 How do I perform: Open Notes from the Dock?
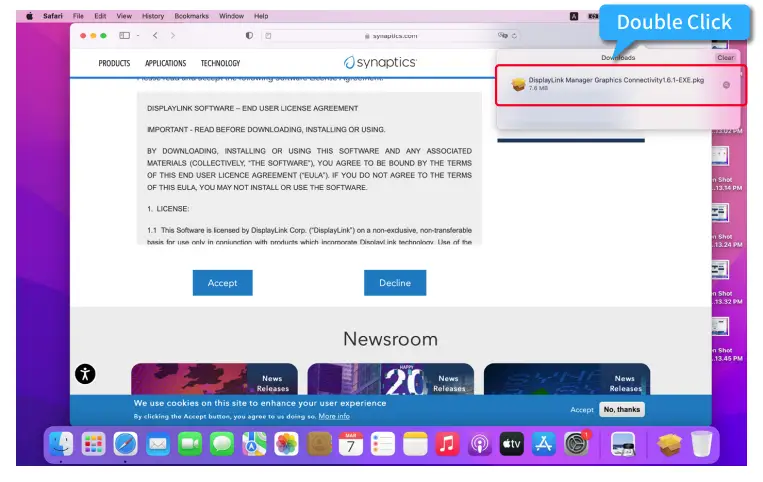coord(415,444)
